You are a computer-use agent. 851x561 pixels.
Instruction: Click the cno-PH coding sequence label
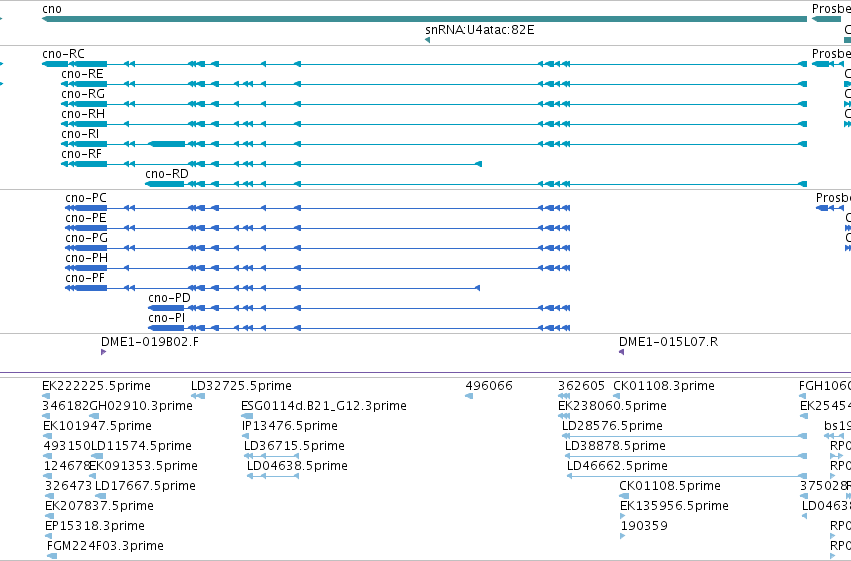tap(86, 258)
